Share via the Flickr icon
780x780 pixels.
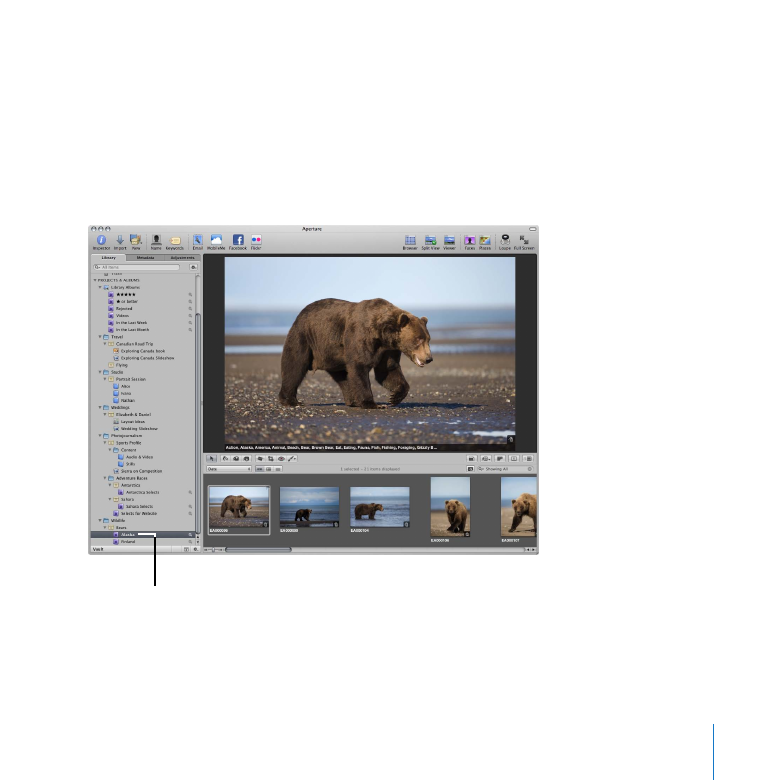coord(256,240)
